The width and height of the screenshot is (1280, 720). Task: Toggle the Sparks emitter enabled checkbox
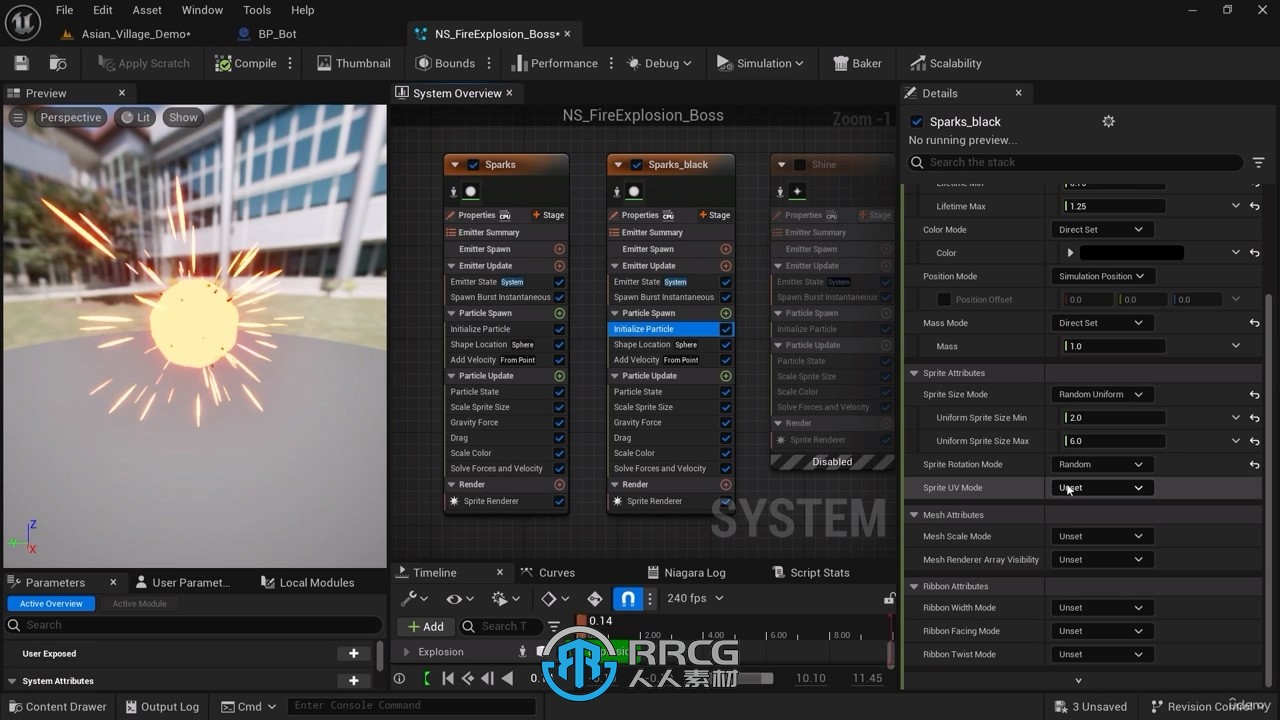point(473,165)
